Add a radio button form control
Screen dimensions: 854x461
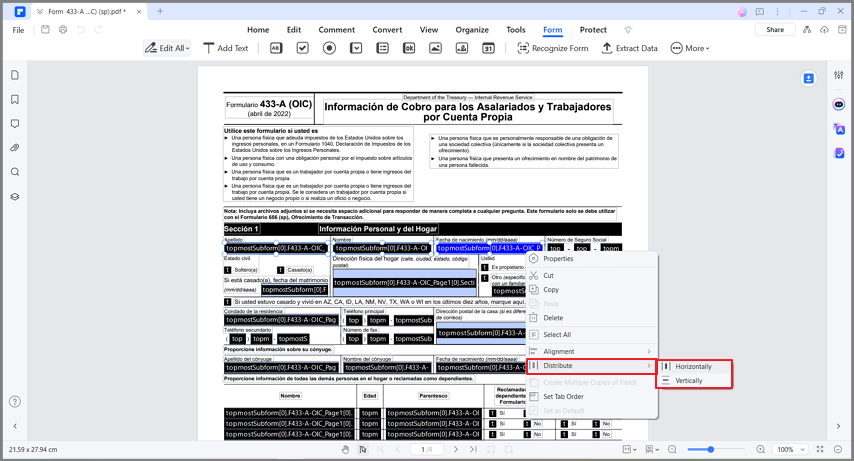[x=330, y=48]
